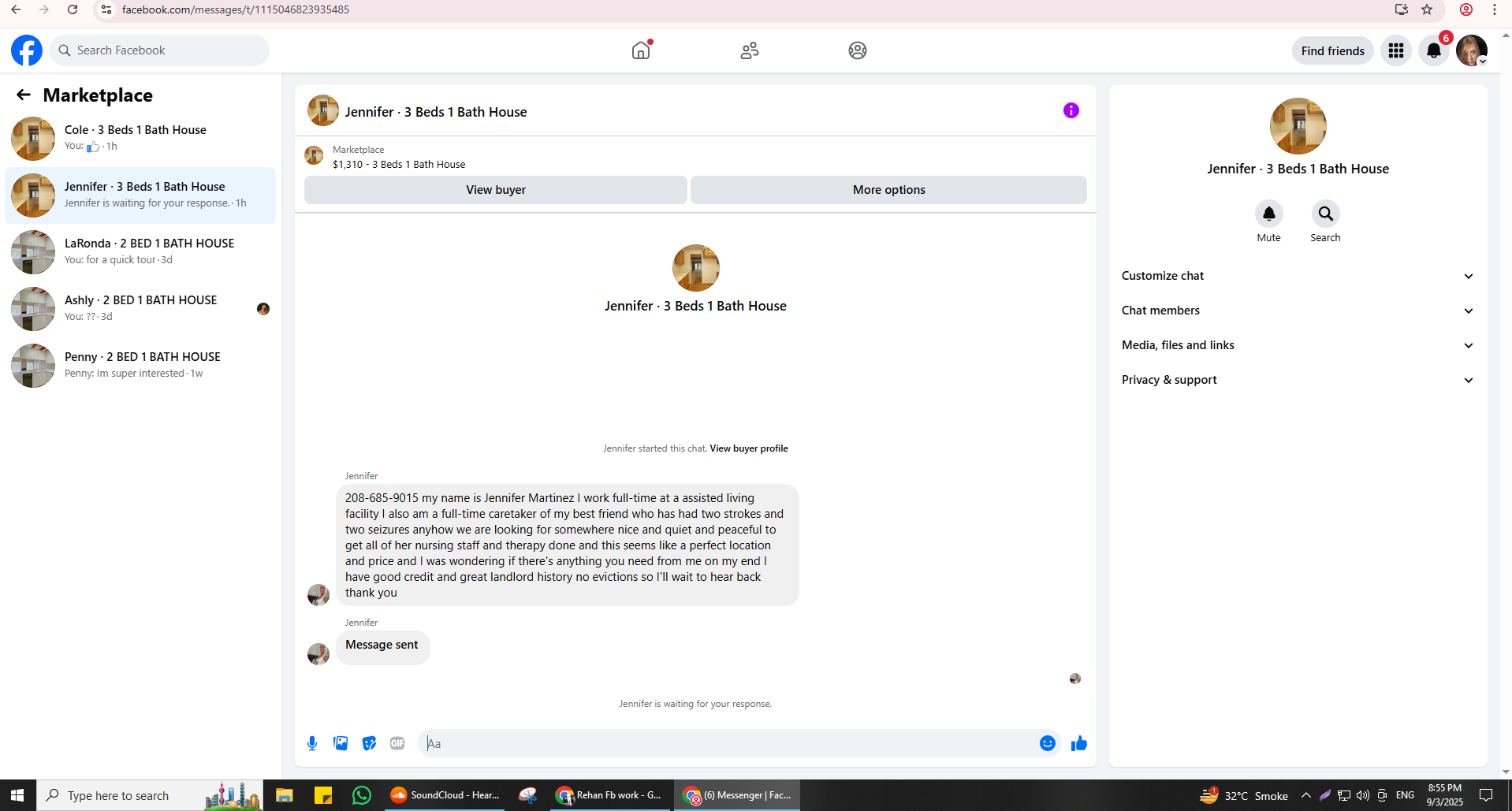Open Sticky Notes taskbar icon
This screenshot has width=1512, height=811.
click(x=323, y=795)
